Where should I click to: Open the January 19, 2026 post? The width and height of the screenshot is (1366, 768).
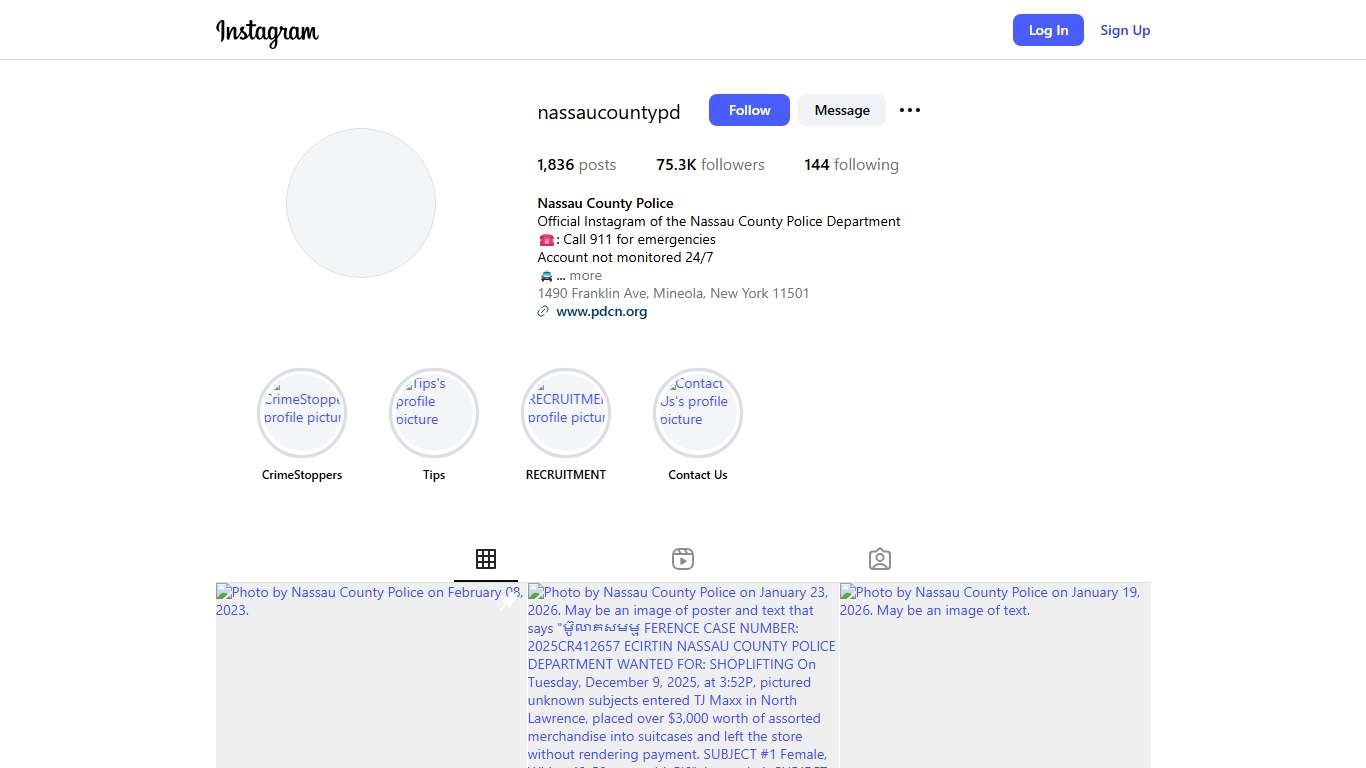[995, 680]
